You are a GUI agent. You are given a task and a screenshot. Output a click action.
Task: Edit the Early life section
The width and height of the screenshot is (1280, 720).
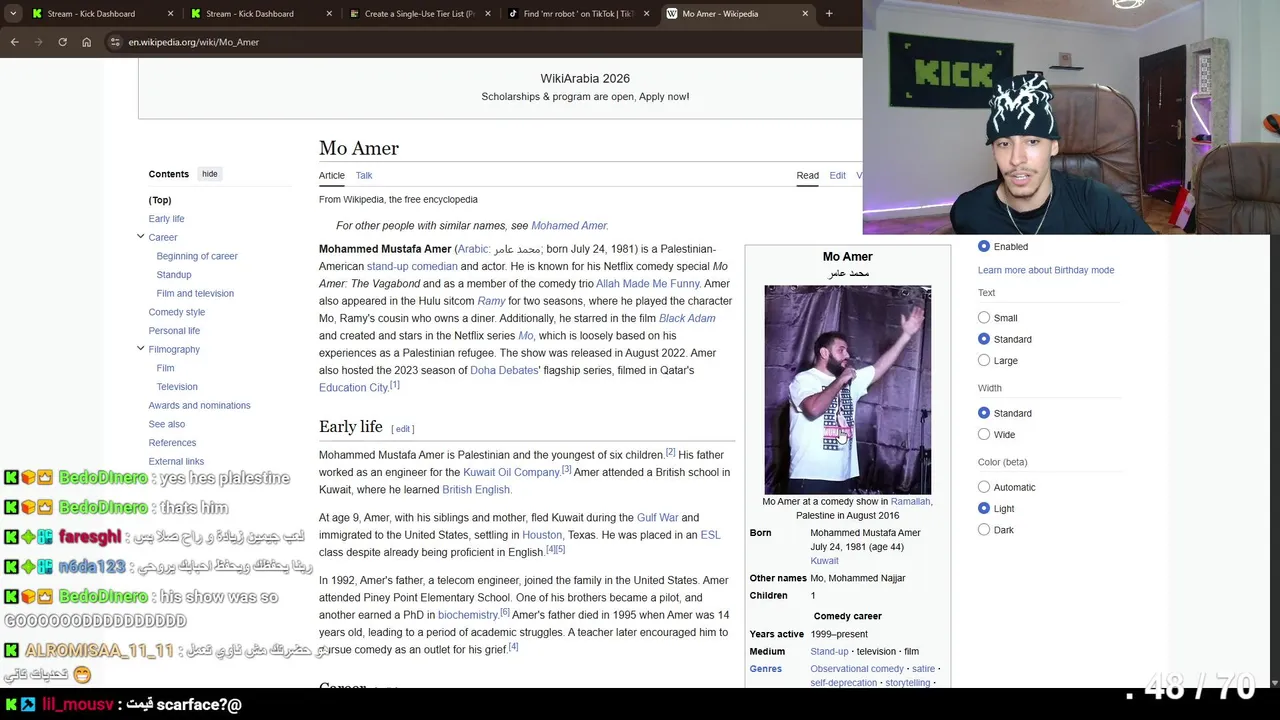(x=403, y=429)
